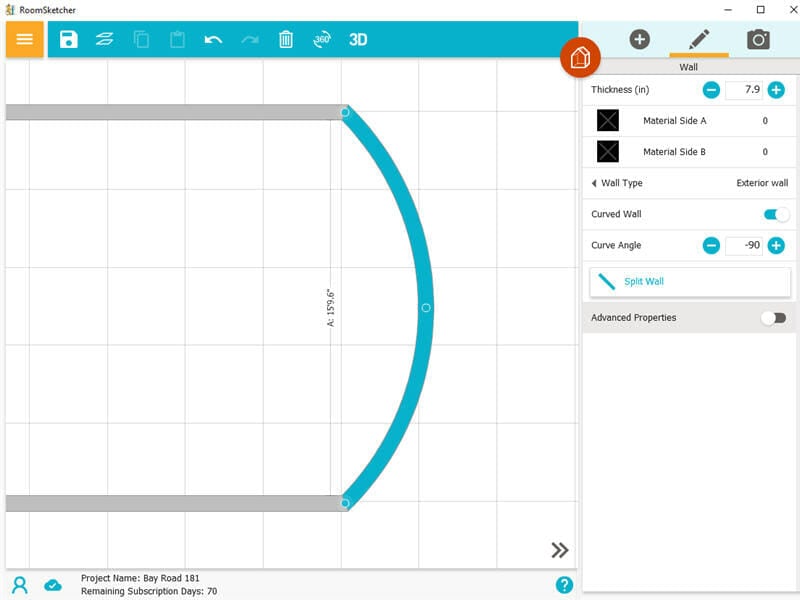The image size is (800, 600).
Task: Open Material Side A swatch
Action: tap(608, 120)
